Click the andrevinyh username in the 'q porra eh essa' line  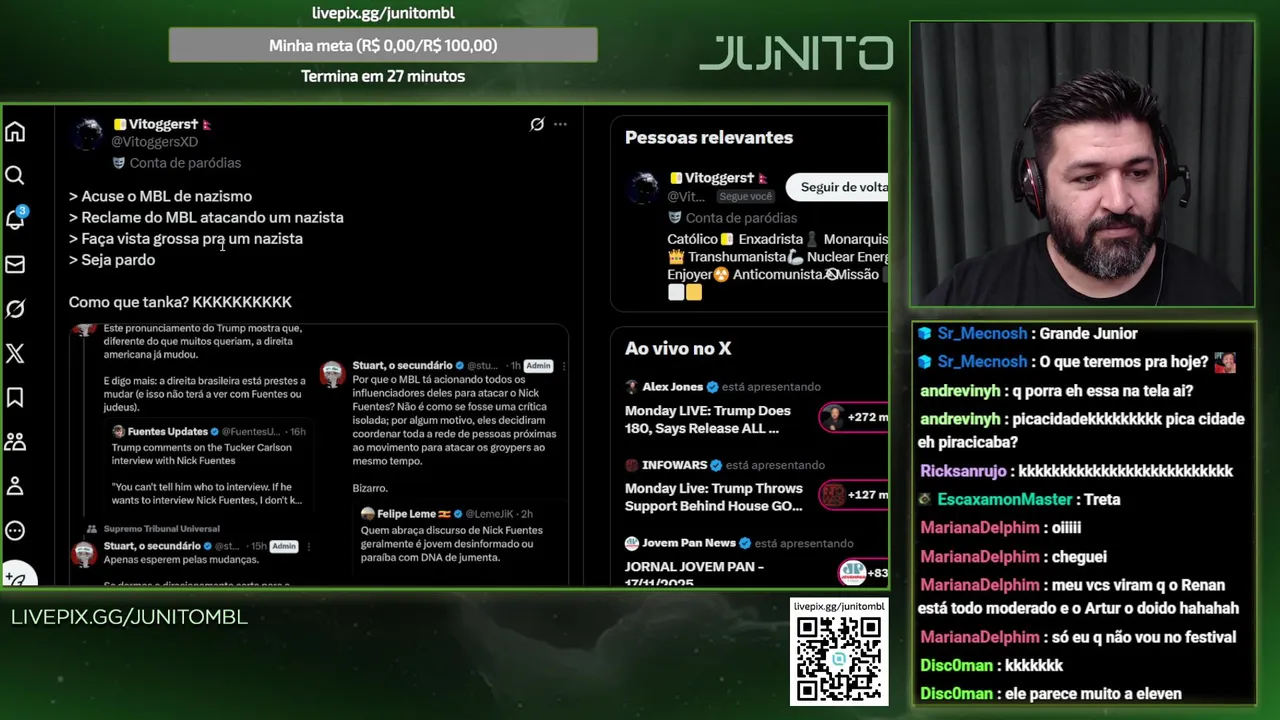[960, 391]
